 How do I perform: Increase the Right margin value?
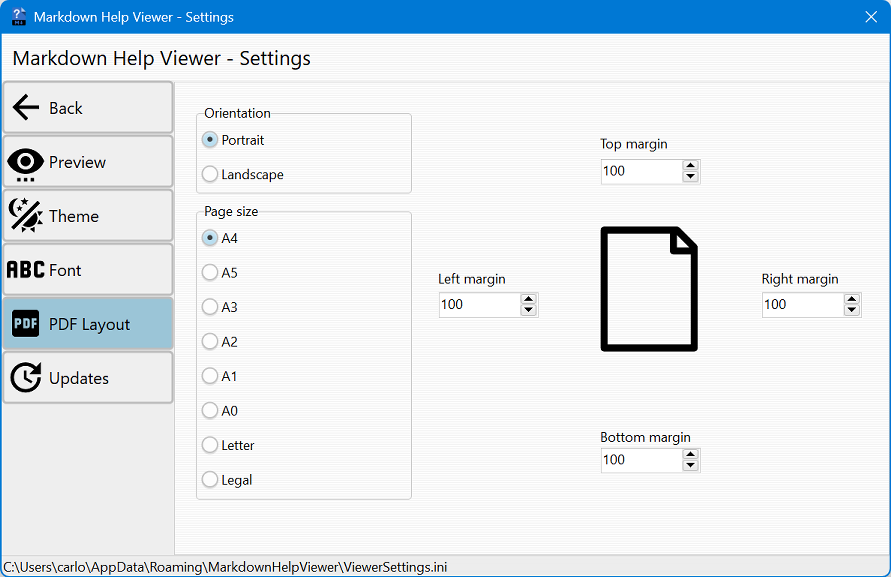coord(851,299)
